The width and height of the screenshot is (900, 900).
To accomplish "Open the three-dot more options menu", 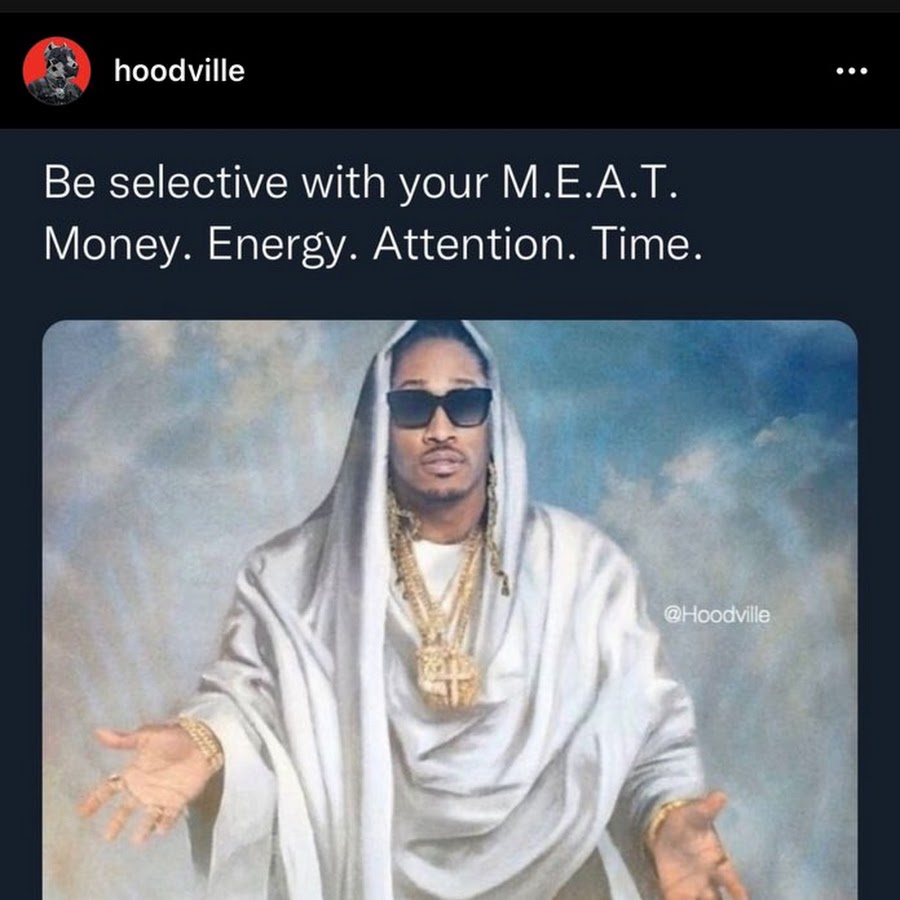I will [852, 71].
